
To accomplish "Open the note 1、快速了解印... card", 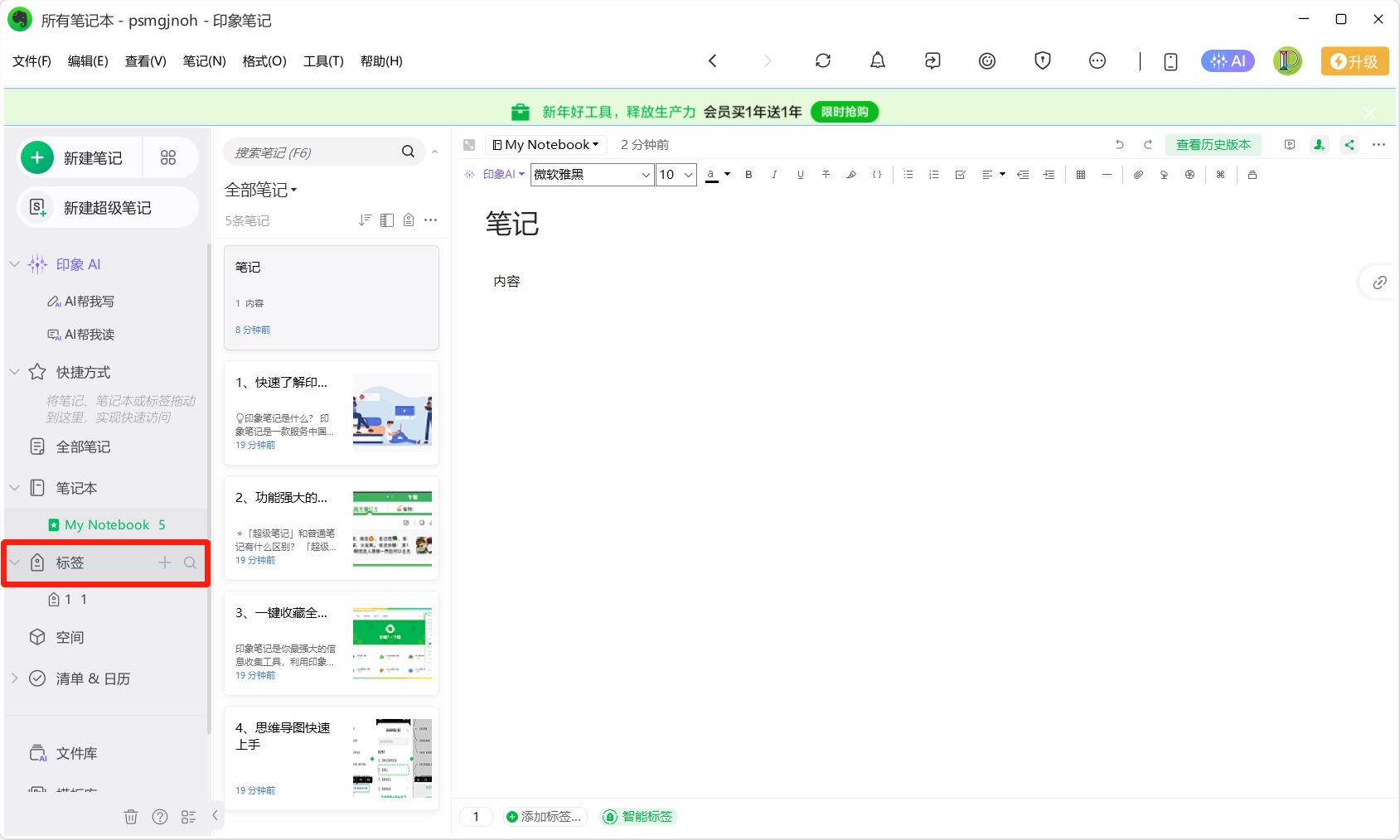I will coord(332,413).
